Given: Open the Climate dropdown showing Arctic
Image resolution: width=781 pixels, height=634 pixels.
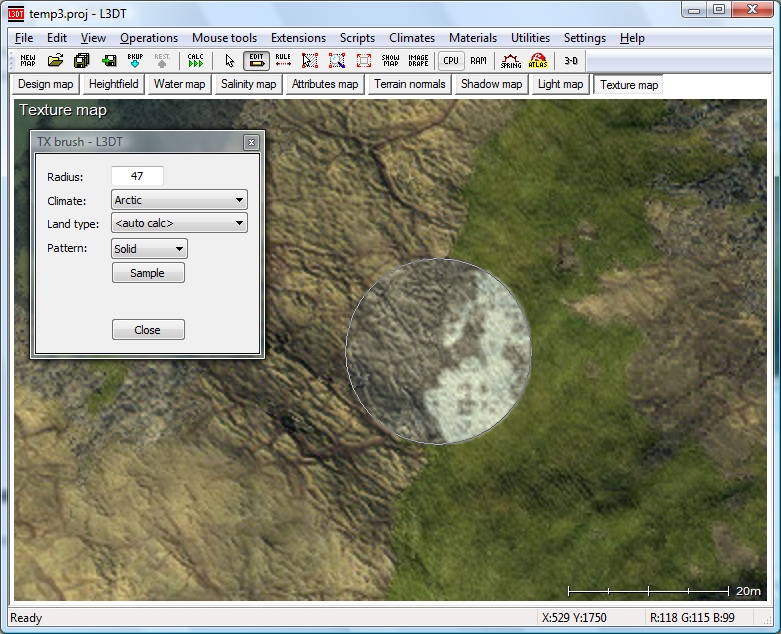Looking at the screenshot, I should pos(179,200).
